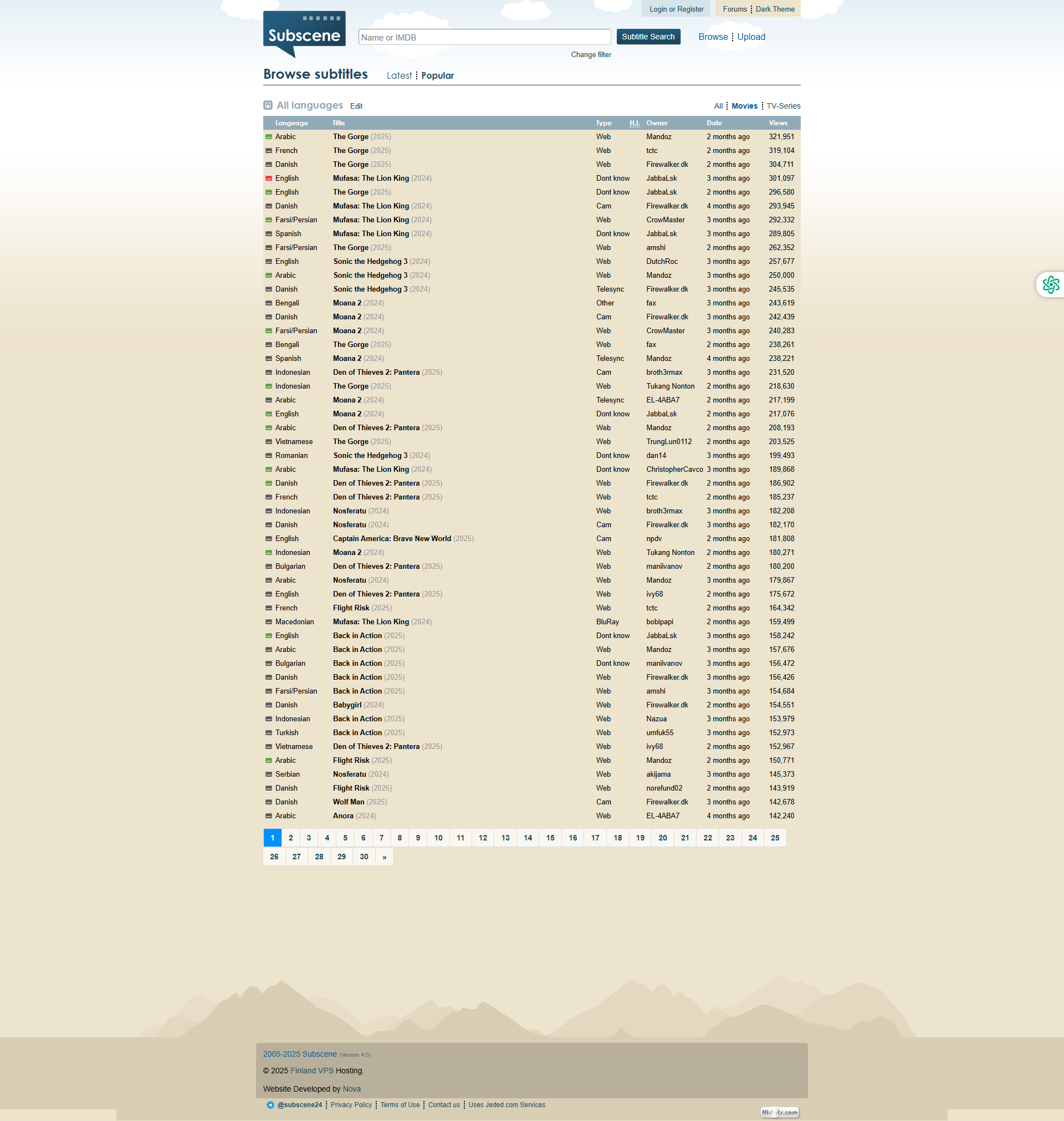The image size is (1064, 1121).
Task: Select the Popular tab
Action: [x=437, y=75]
